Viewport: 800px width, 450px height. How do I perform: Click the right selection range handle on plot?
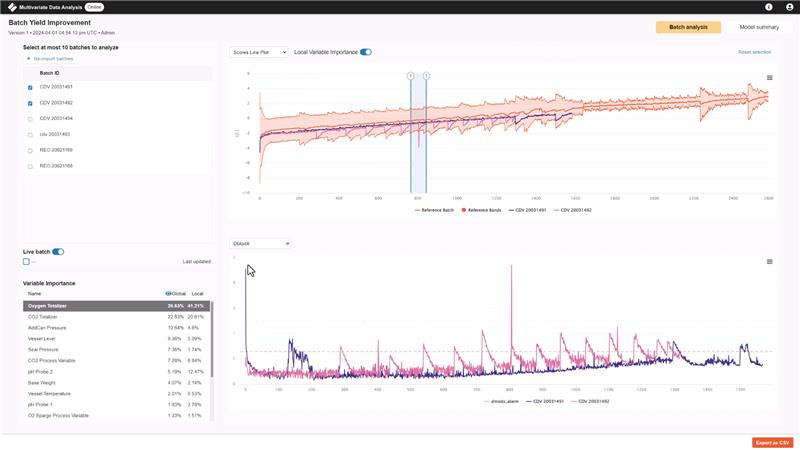[x=426, y=76]
